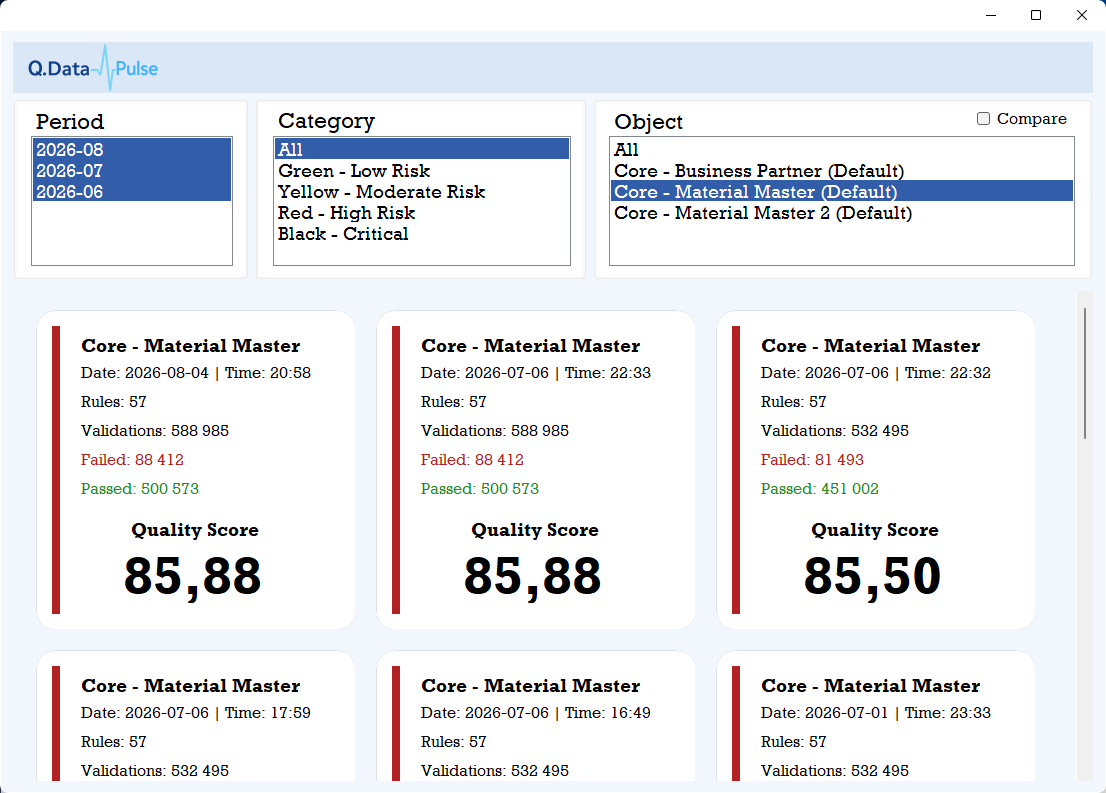Open the card timed 22:33
1106x793 pixels.
(x=536, y=470)
